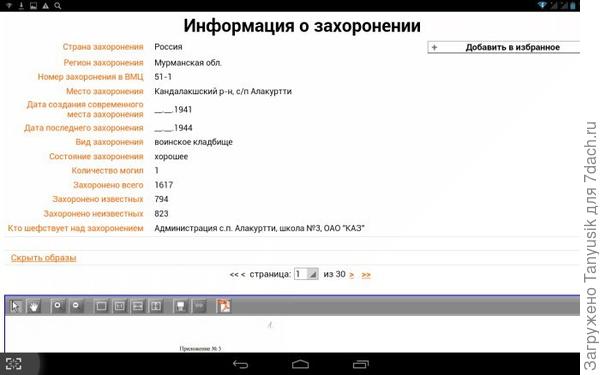Set actual size 1:1 view
This screenshot has height=375, width=600.
click(119, 306)
